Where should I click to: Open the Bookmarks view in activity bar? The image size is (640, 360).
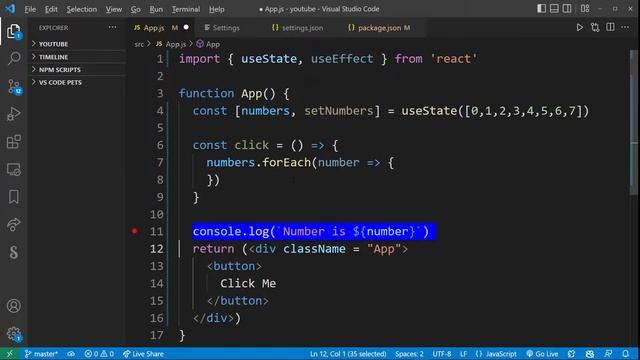click(x=13, y=197)
